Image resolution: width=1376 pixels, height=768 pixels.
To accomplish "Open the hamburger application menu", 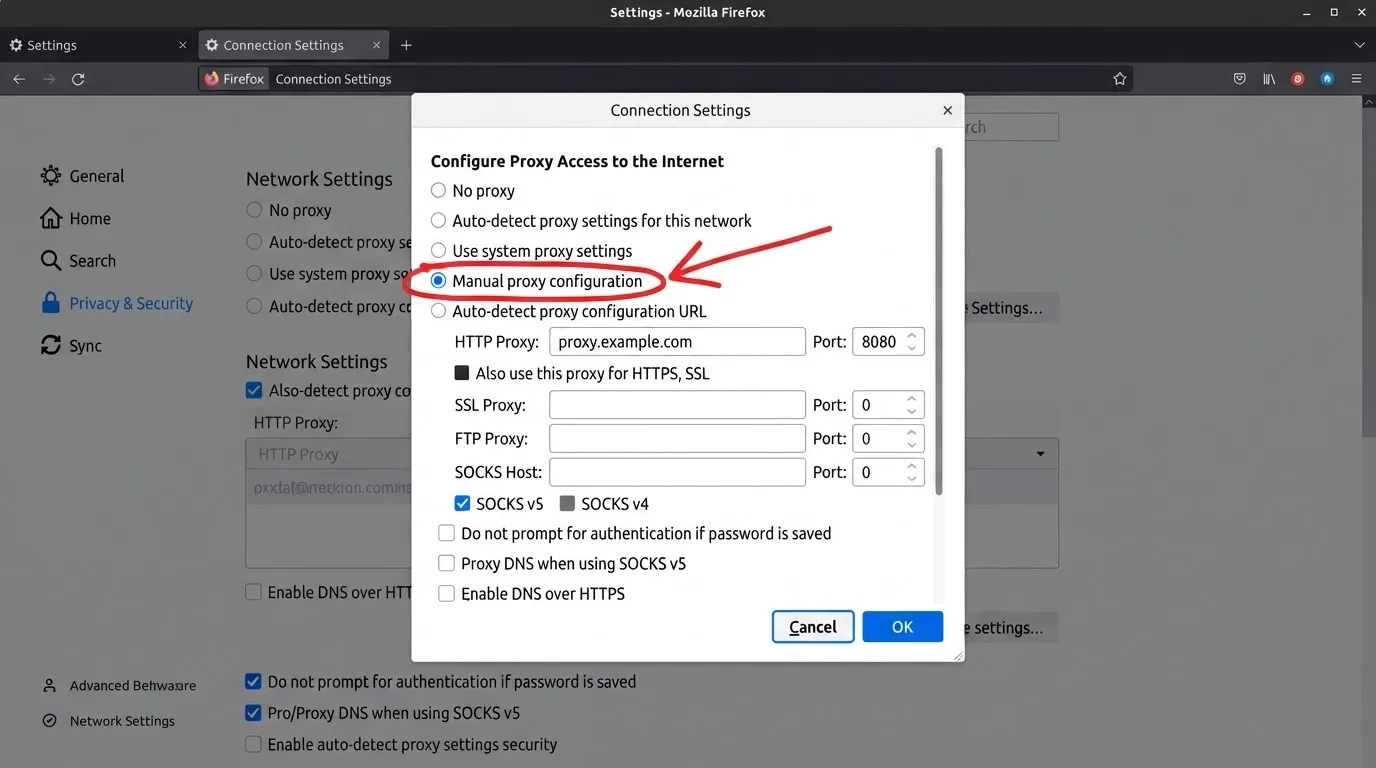I will [1357, 79].
